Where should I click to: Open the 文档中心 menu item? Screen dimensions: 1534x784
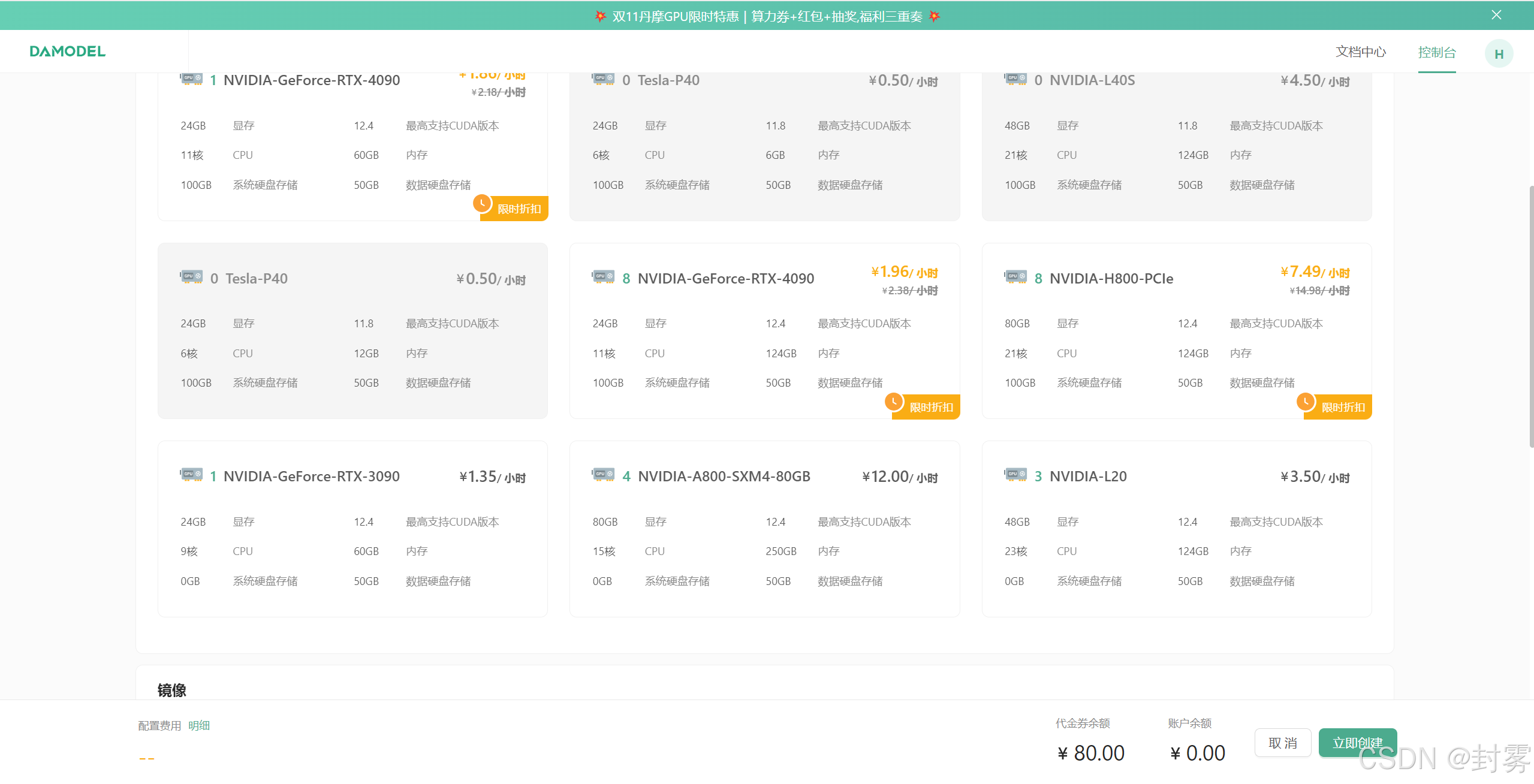point(1360,52)
